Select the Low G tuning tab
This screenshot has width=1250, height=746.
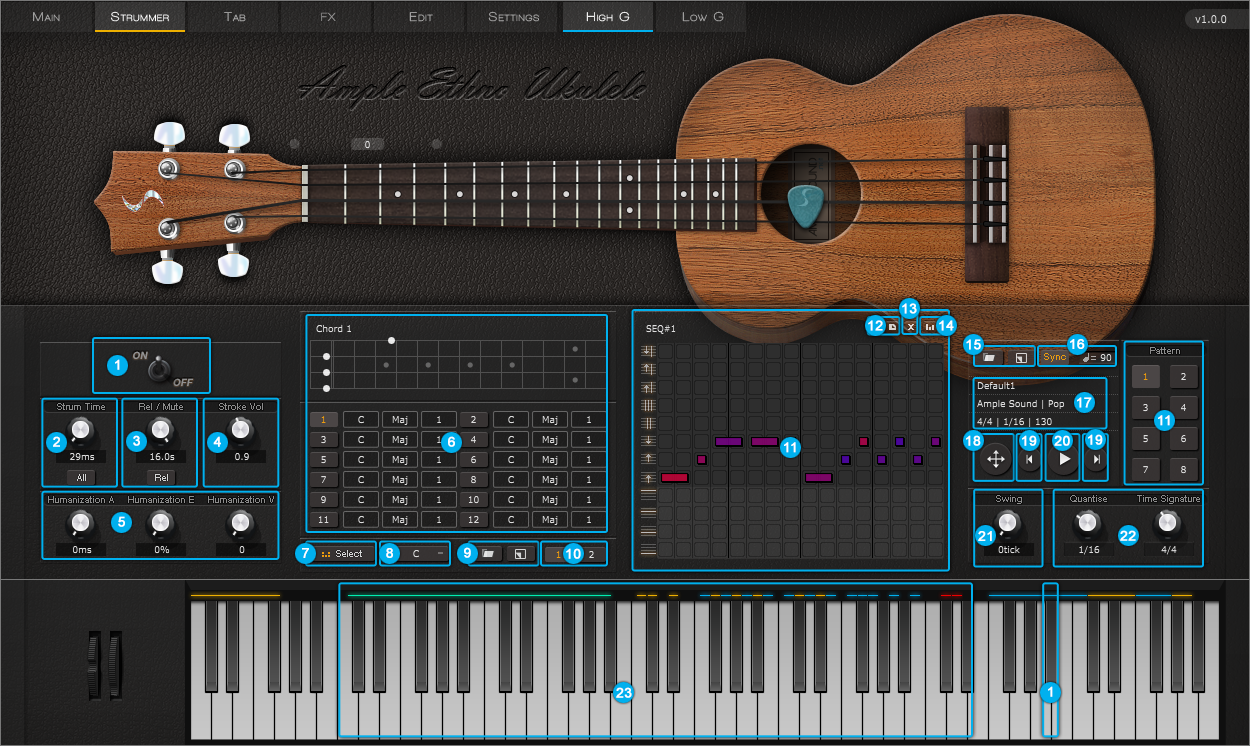(702, 17)
